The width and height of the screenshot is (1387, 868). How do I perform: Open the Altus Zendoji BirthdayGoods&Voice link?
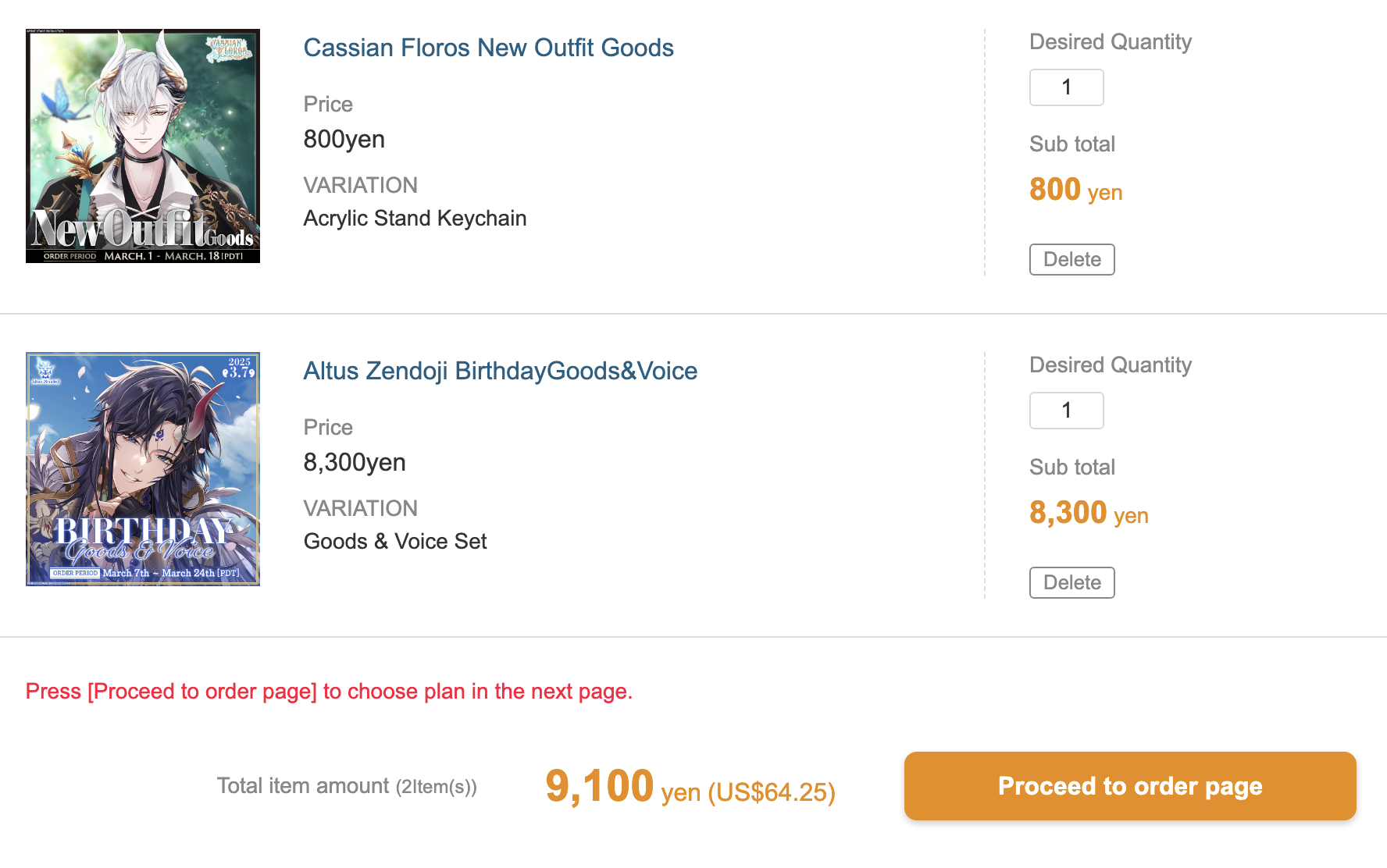(x=500, y=371)
